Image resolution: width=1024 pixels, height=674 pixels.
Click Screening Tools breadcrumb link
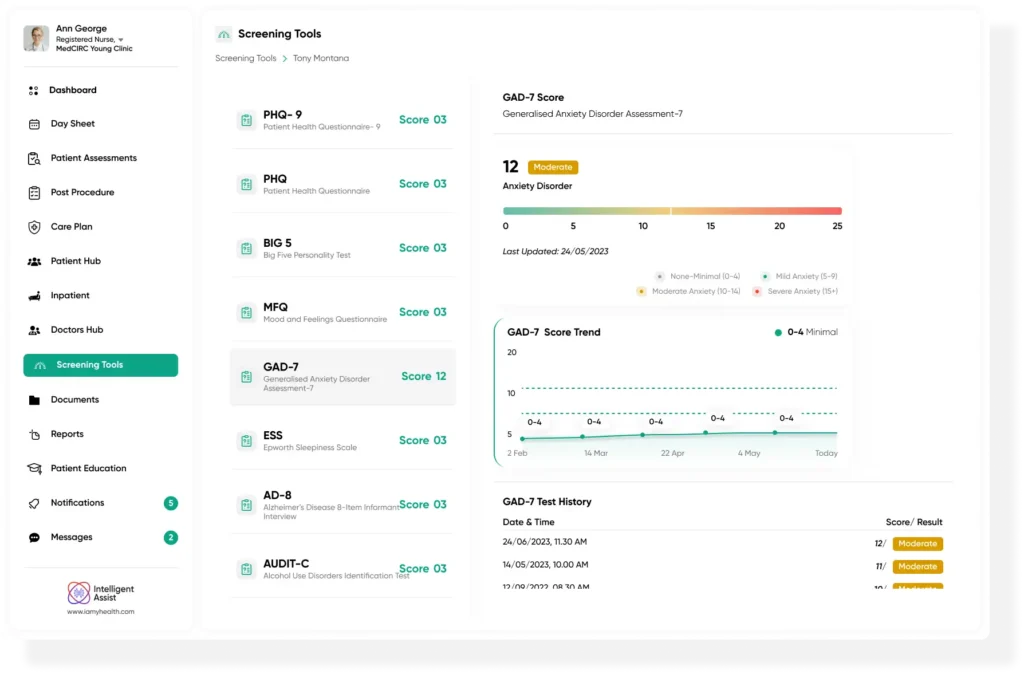click(246, 58)
